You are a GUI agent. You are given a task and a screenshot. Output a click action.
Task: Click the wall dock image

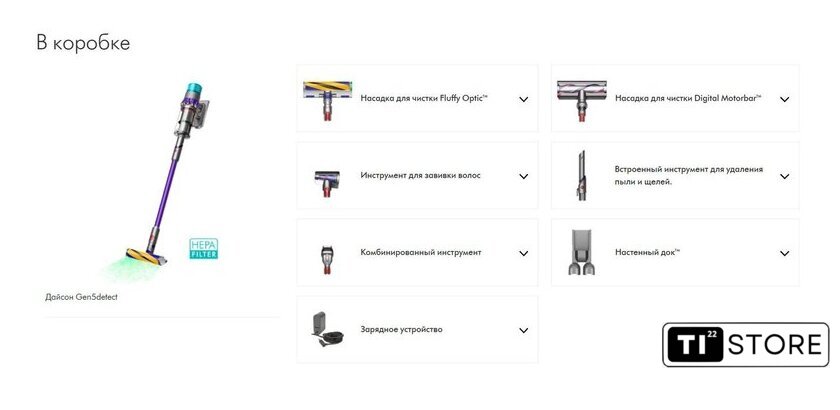581,252
